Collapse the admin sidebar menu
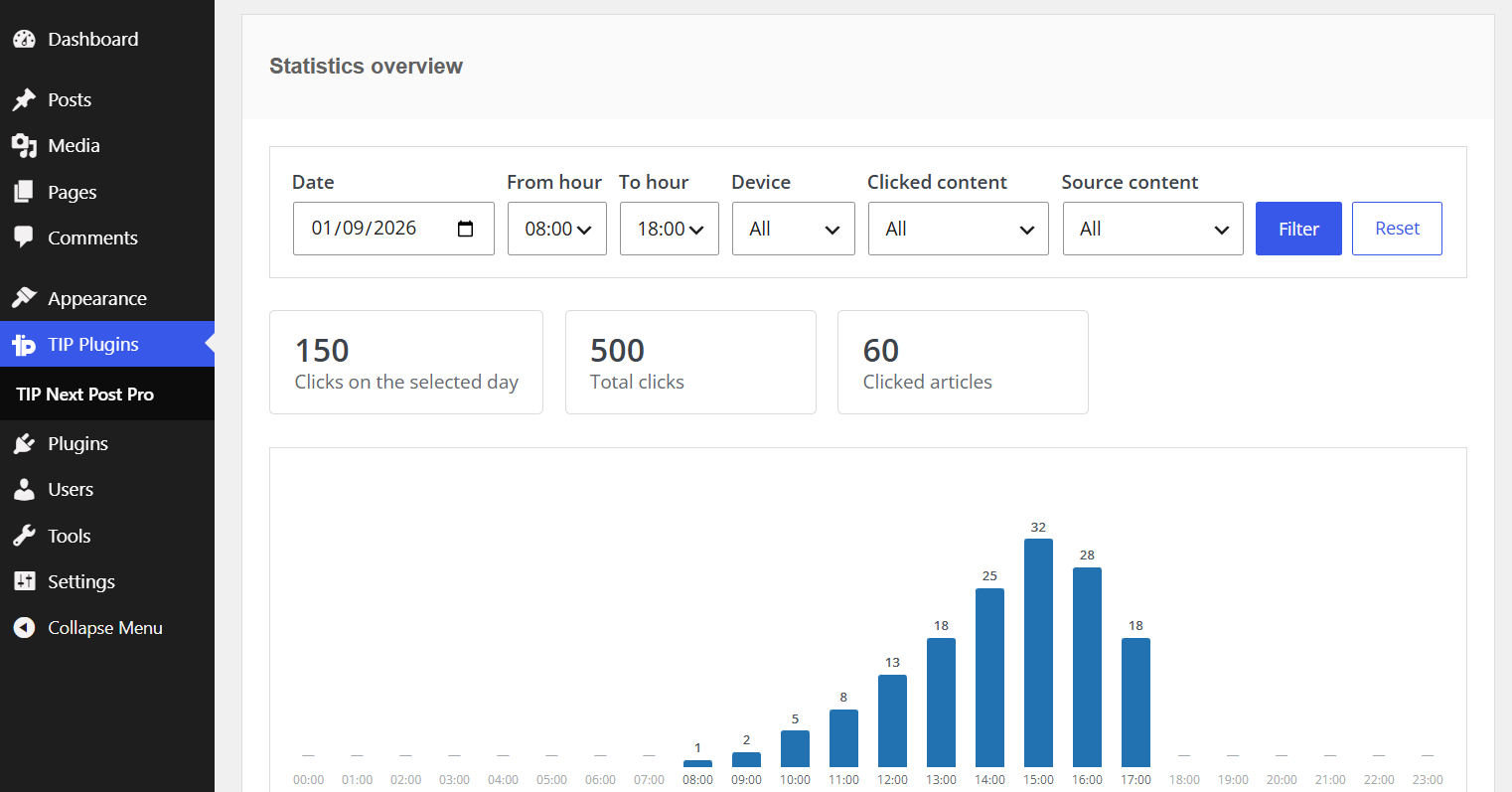This screenshot has height=792, width=1512. [x=107, y=628]
